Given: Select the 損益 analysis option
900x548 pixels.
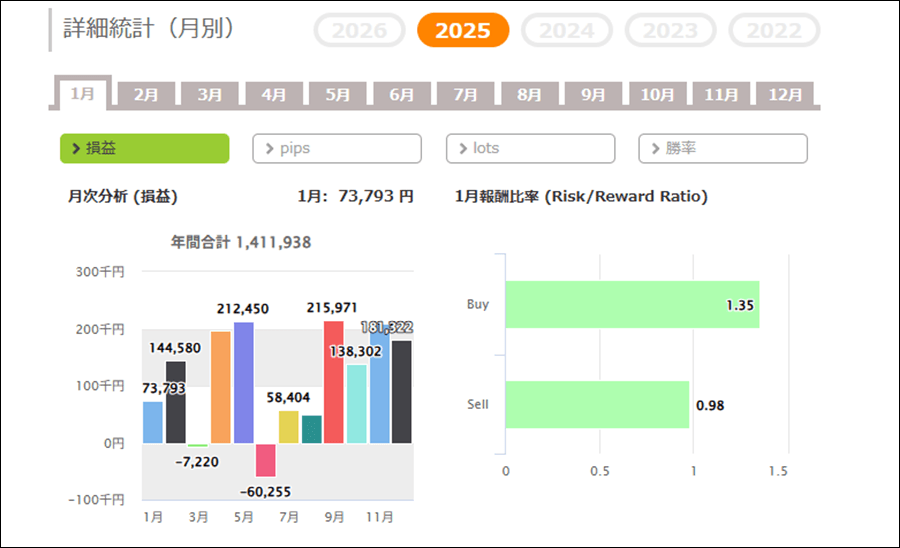Looking at the screenshot, I should tap(145, 148).
